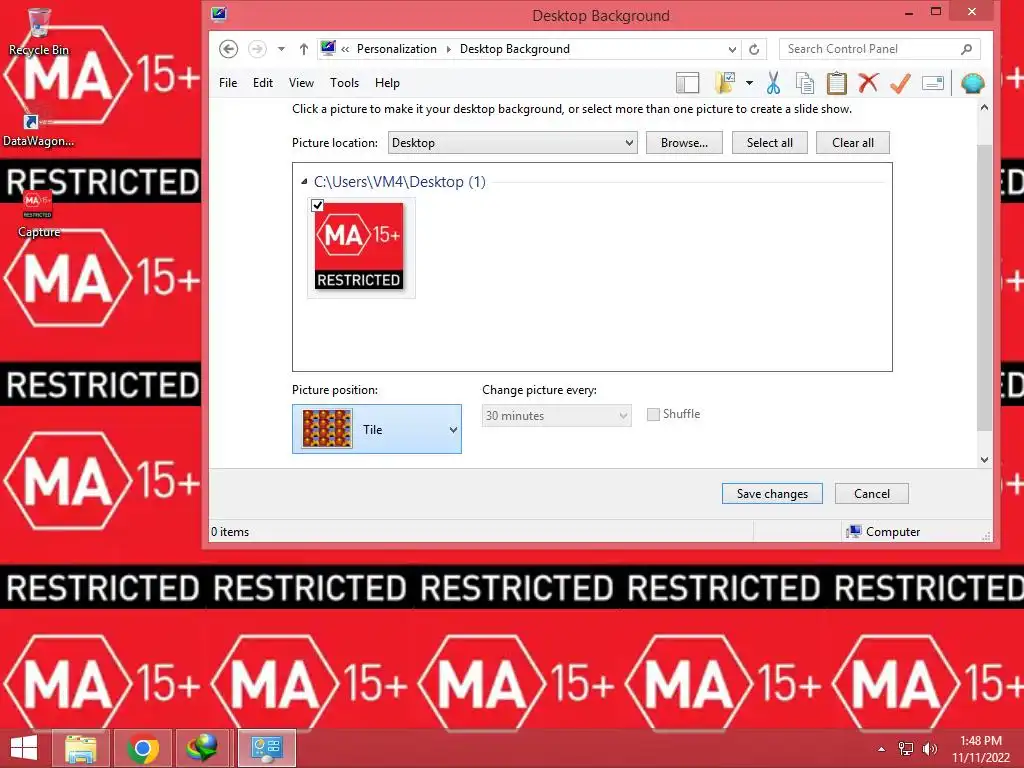Open the Help menu
Image resolution: width=1024 pixels, height=768 pixels.
click(x=387, y=83)
